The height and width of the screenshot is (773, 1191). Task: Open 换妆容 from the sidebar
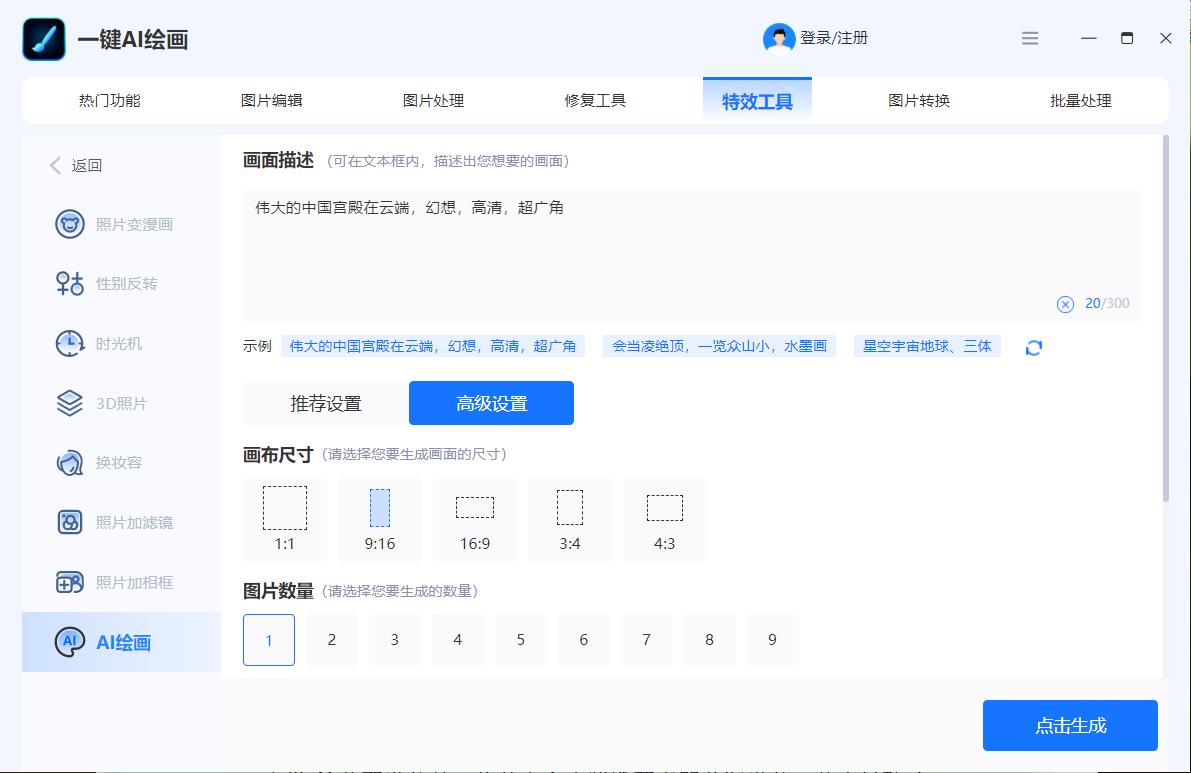(x=122, y=462)
